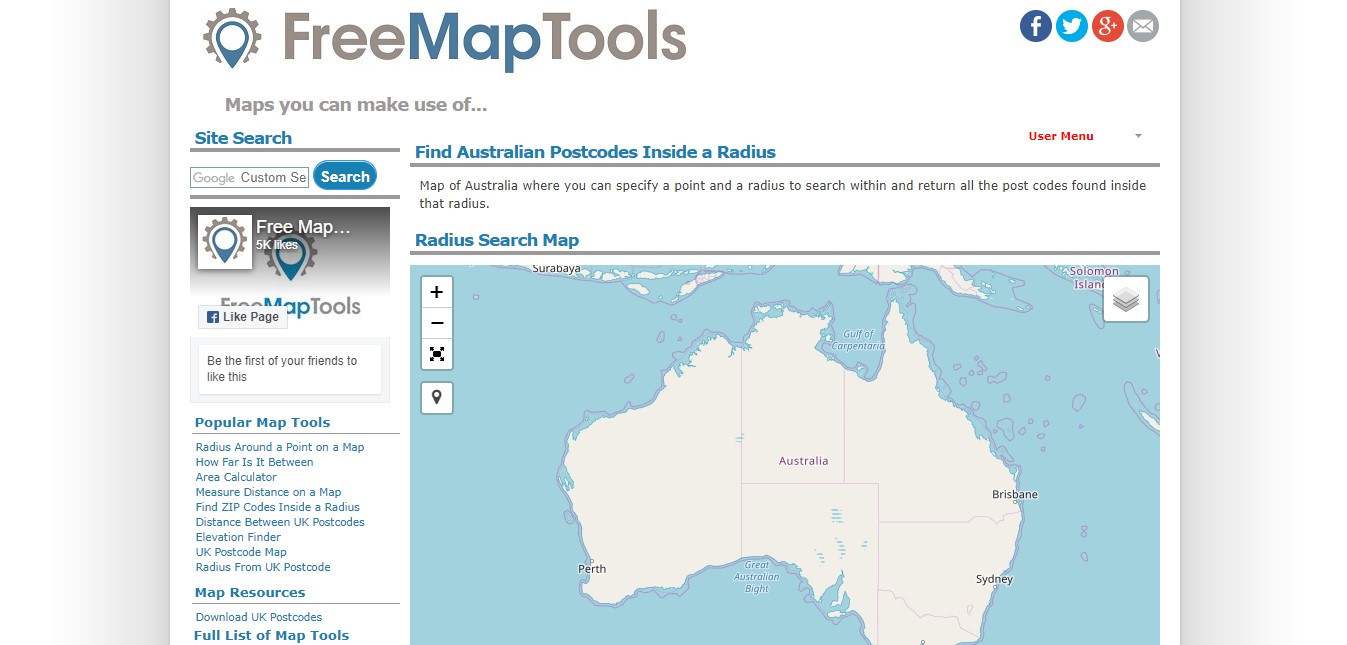Open the map layers control

coord(1126,299)
